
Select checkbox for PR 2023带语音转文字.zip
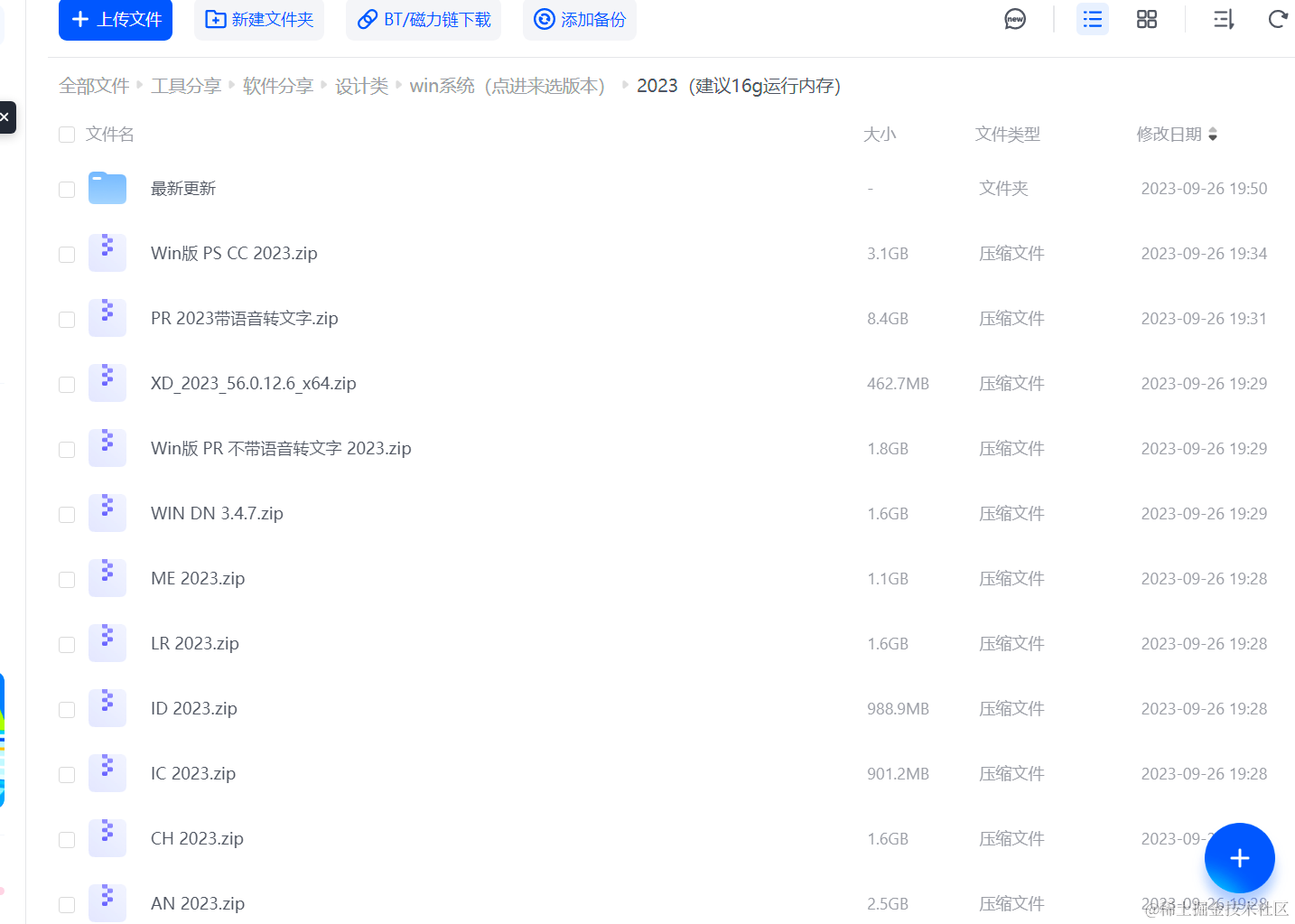click(67, 319)
